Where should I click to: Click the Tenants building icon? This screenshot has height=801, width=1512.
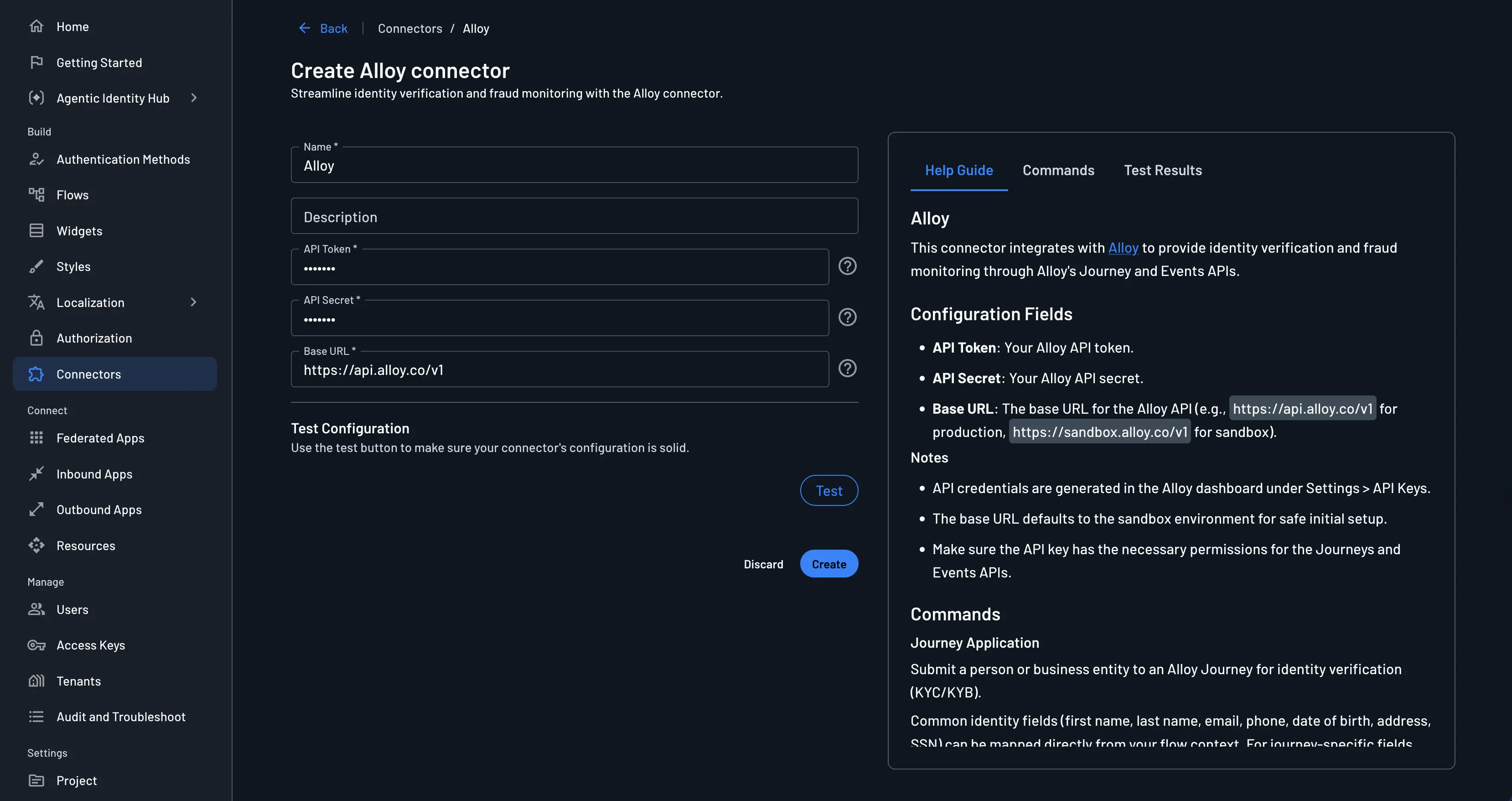point(36,681)
